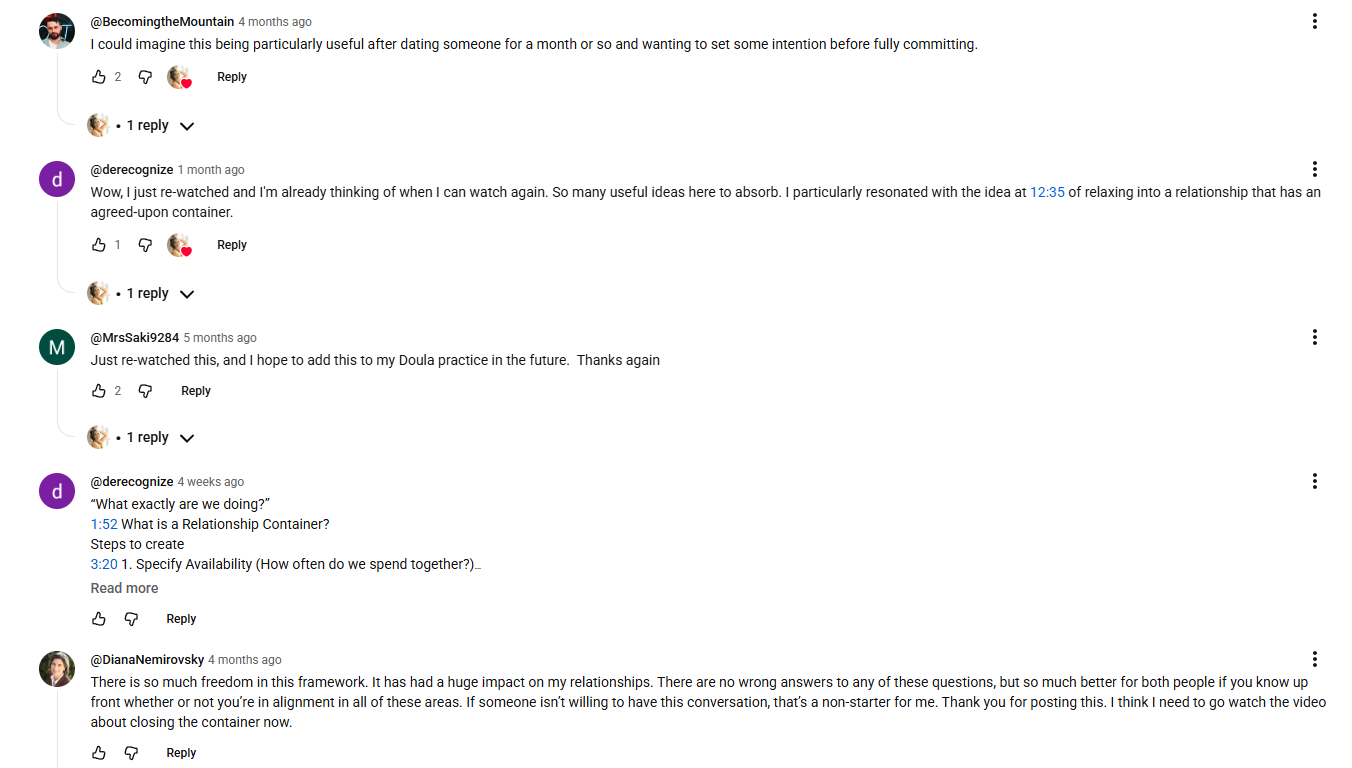Expand the 1 reply under @BecomingtheMountain
This screenshot has height=768, width=1352.
tap(141, 126)
